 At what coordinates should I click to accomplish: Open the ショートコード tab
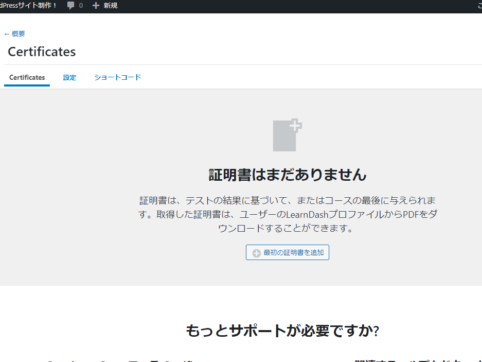coord(117,77)
